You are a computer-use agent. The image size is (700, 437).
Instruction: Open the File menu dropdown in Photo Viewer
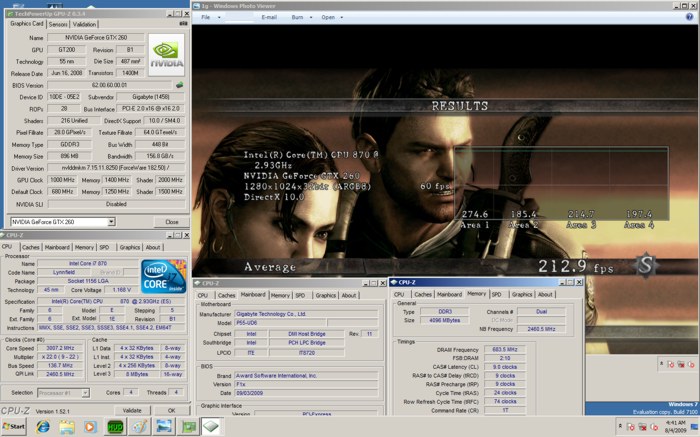(210, 17)
